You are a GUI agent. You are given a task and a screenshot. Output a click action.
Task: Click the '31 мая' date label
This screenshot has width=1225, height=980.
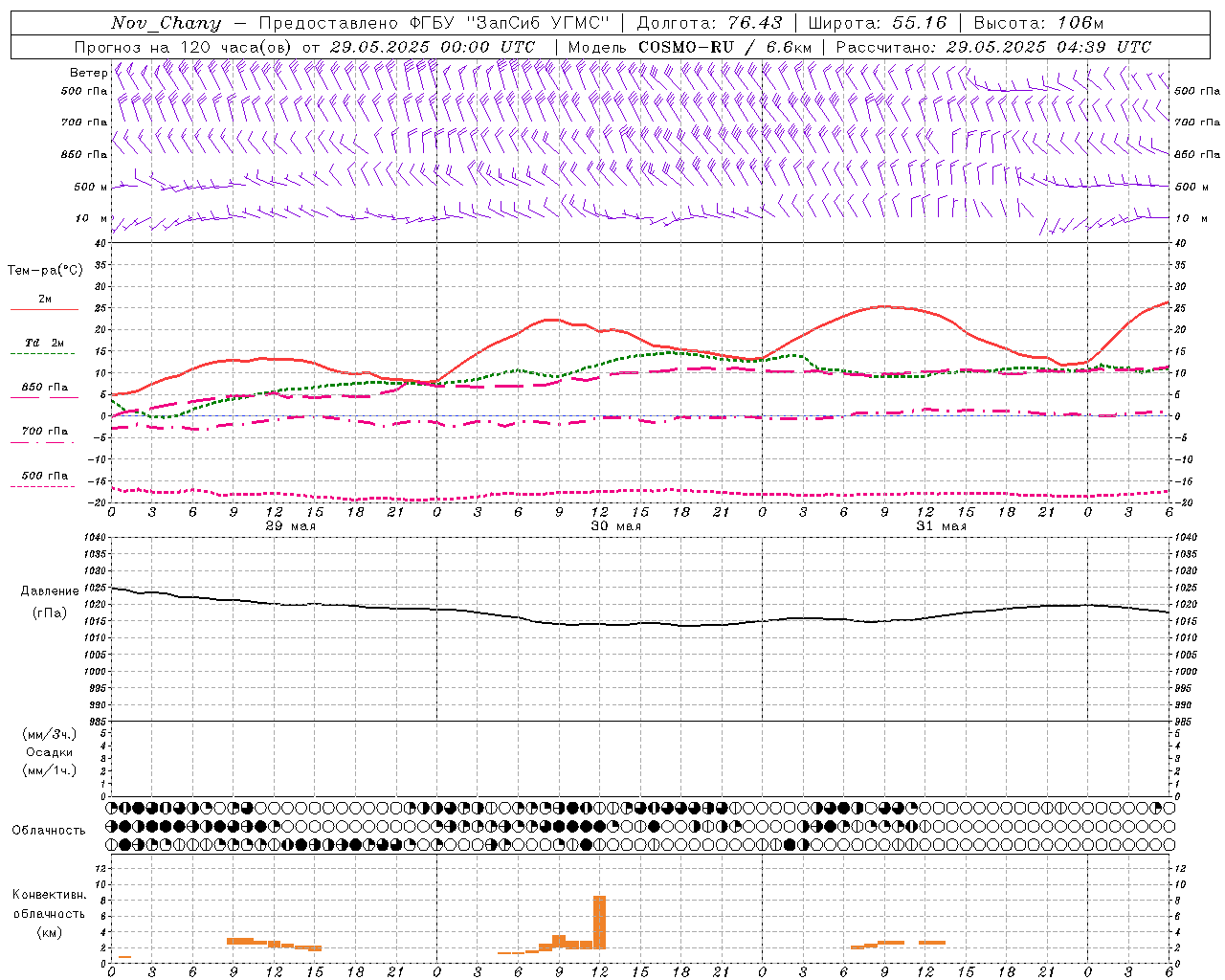point(942,526)
